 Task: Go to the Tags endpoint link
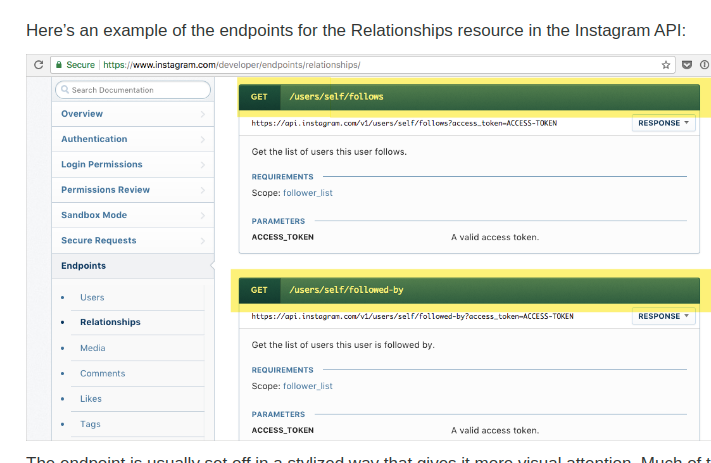90,424
